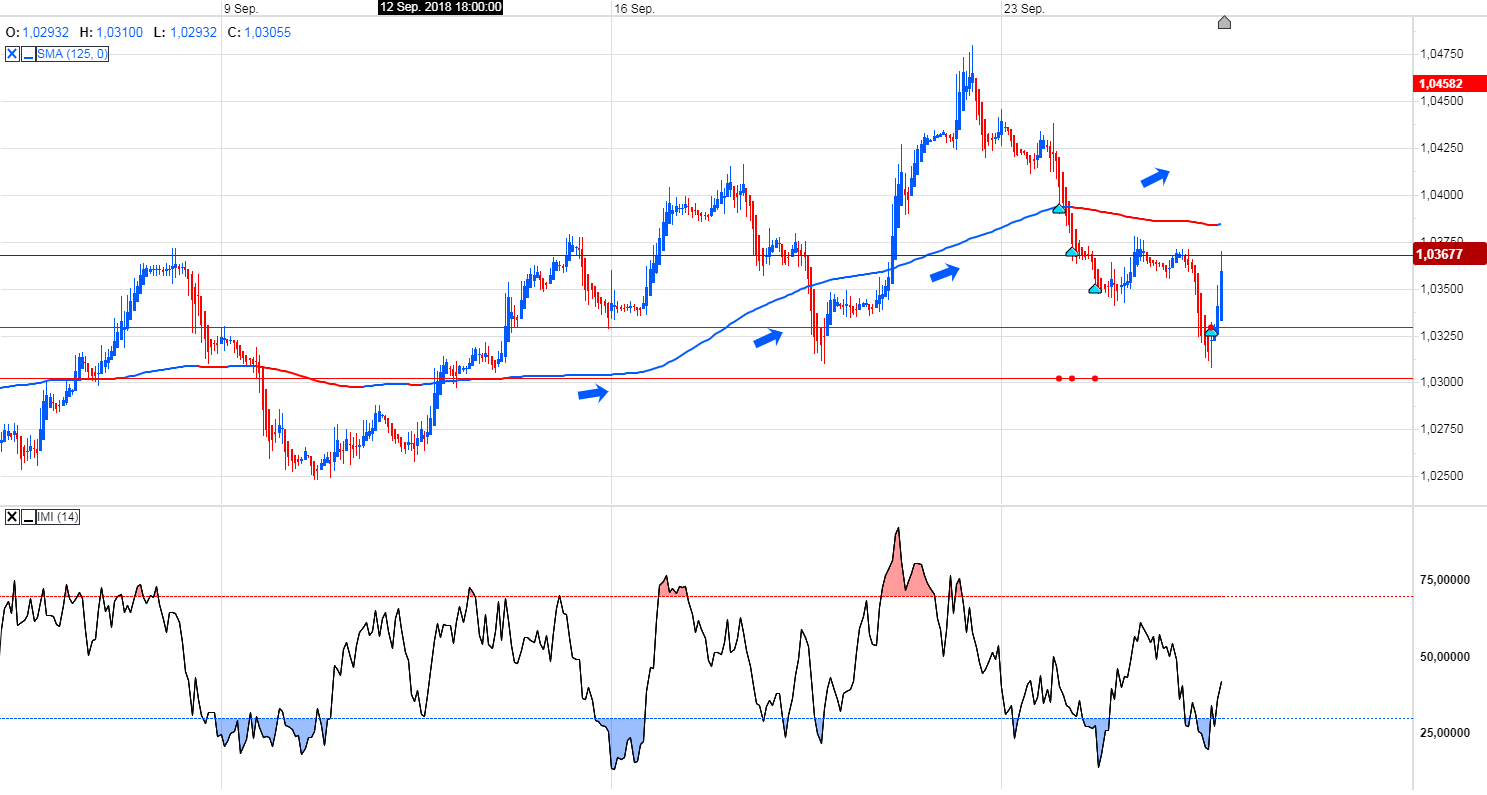The width and height of the screenshot is (1487, 795).
Task: Select the highlighted 12 Sep. 2018 timestamp
Action: 441,7
